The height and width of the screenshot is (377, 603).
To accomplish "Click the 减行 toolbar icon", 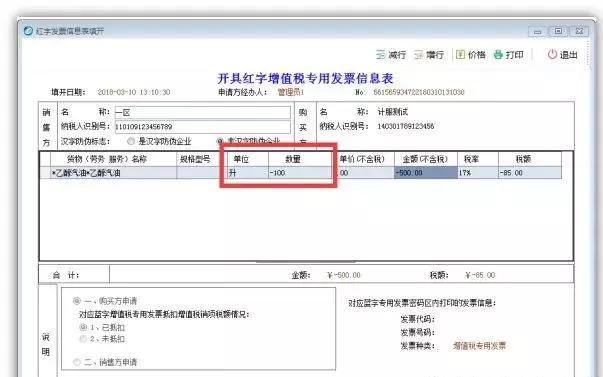I will (381, 55).
